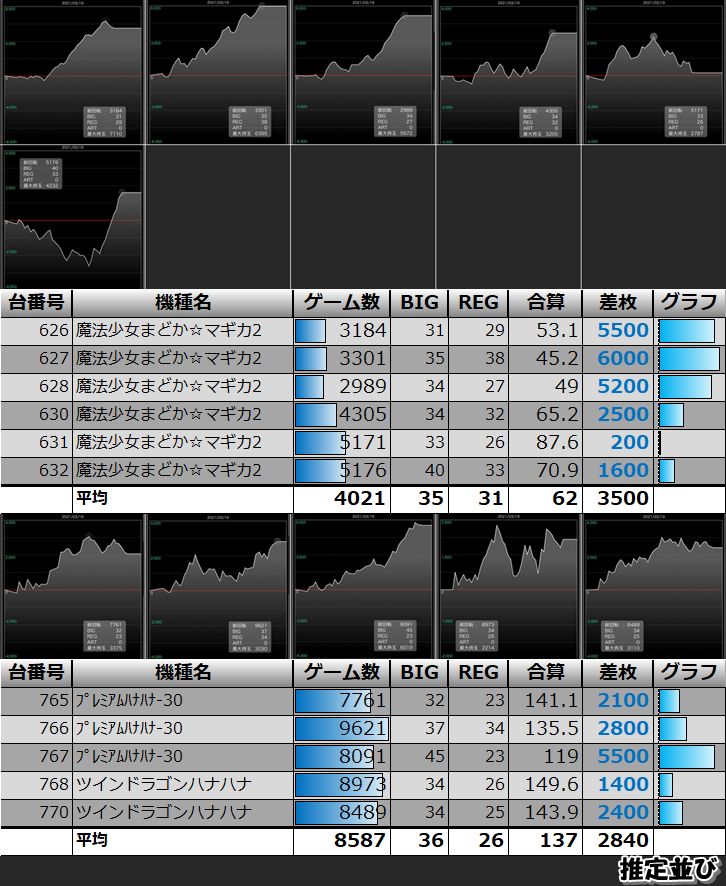Image resolution: width=726 pixels, height=886 pixels.
Task: Click the second table's 機種名 column header
Action: point(182,672)
